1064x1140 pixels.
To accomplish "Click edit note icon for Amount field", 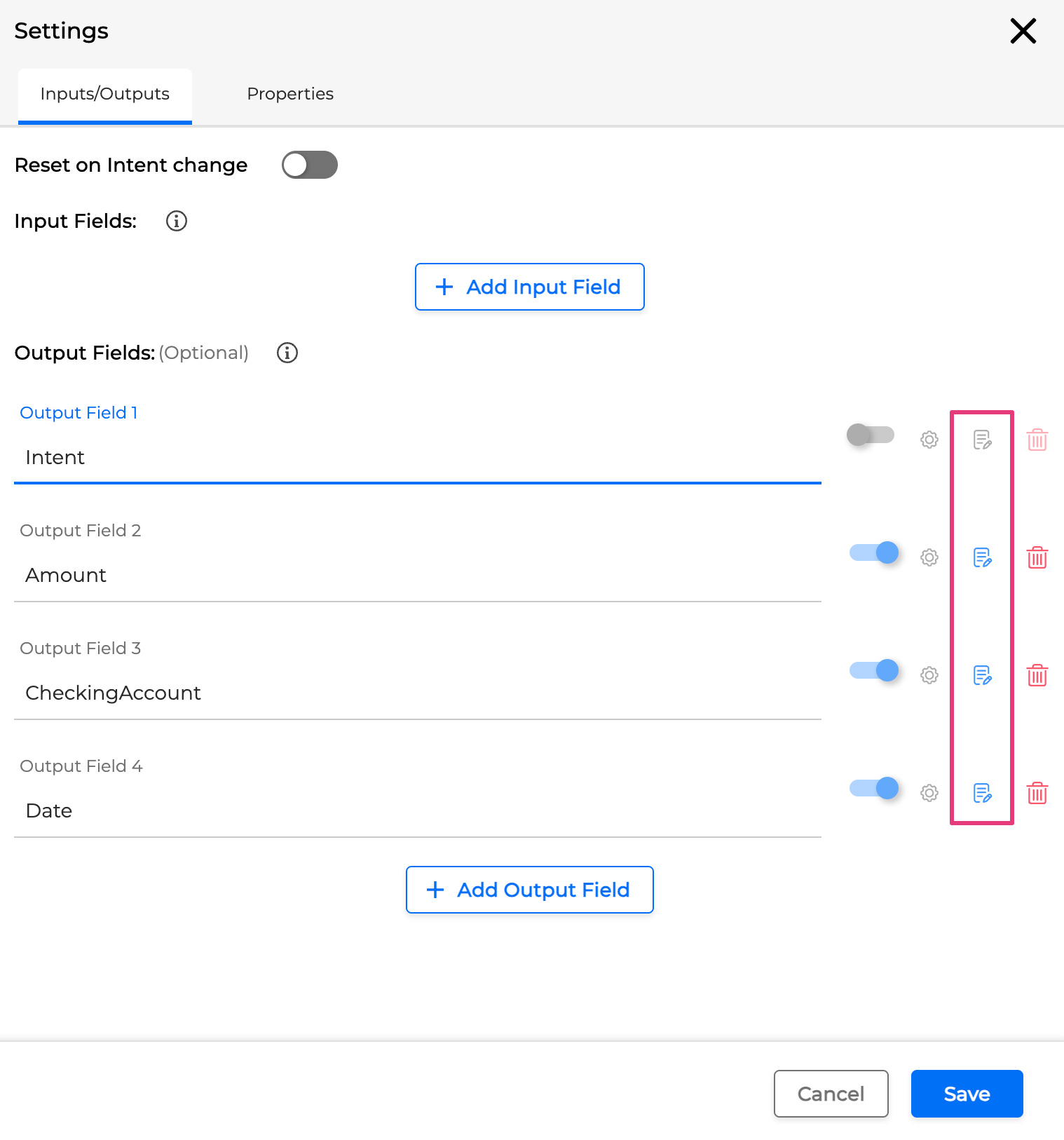I will click(x=982, y=557).
